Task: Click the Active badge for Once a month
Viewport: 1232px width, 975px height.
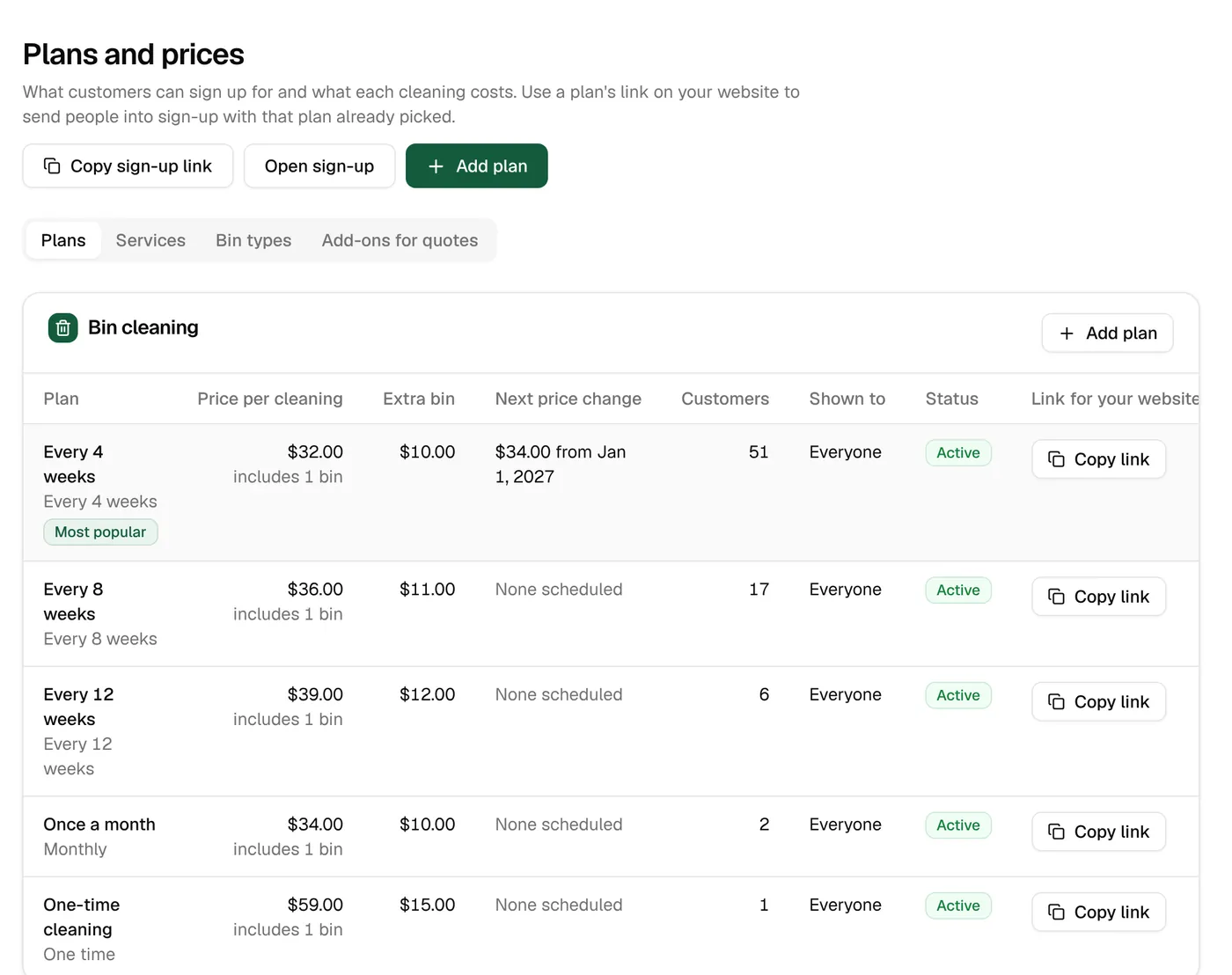Action: click(x=958, y=825)
